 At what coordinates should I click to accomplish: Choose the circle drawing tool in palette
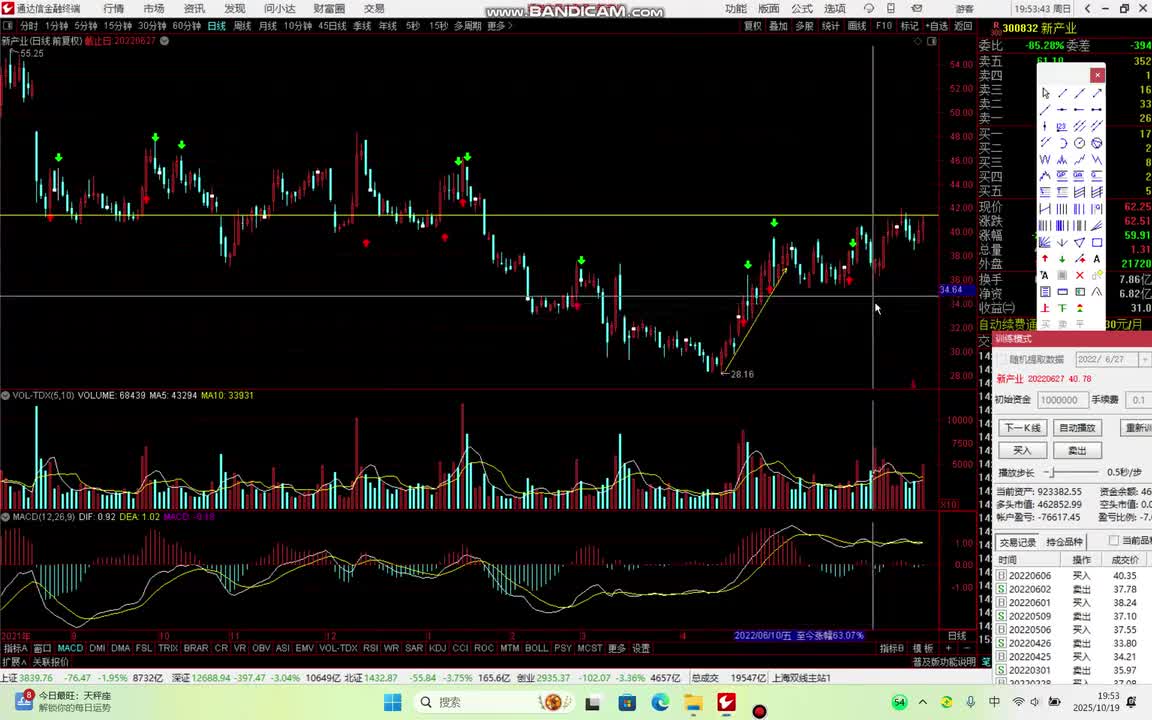click(1079, 143)
